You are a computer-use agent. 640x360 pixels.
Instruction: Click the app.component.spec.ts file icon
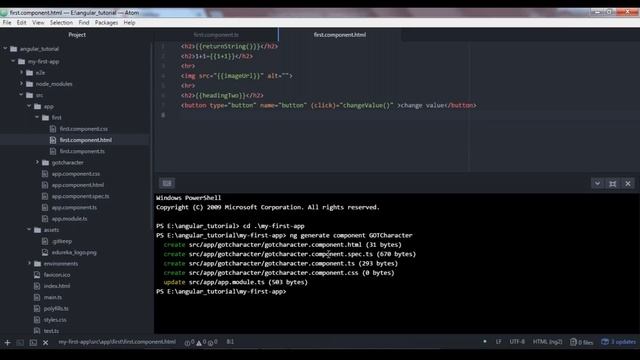(x=45, y=196)
